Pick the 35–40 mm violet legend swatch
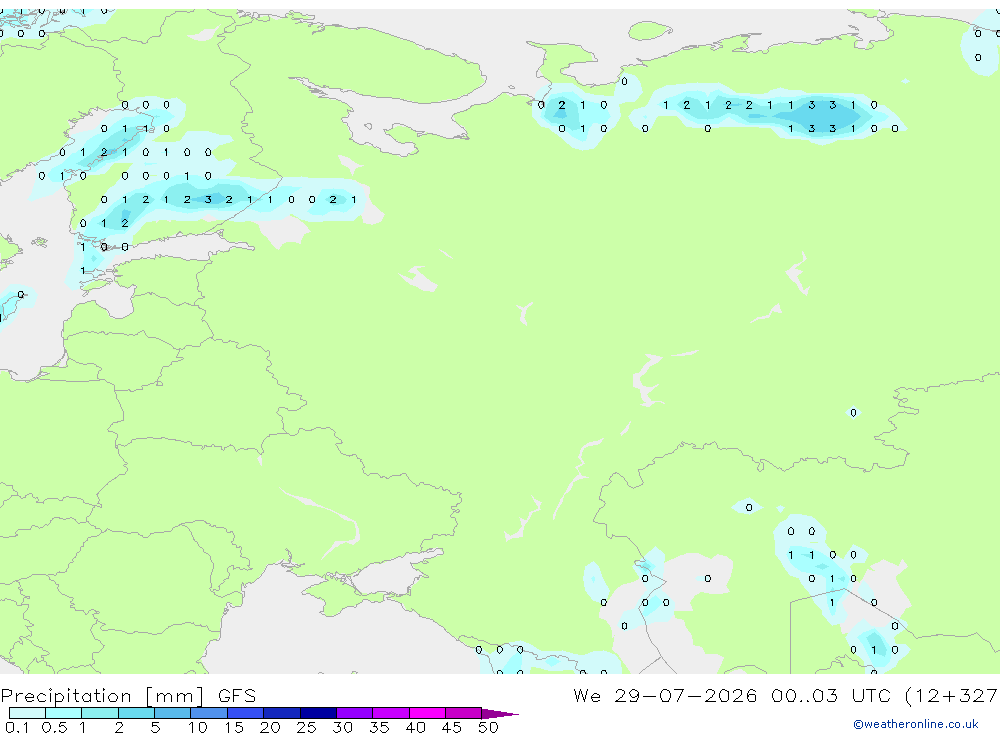 (390, 713)
